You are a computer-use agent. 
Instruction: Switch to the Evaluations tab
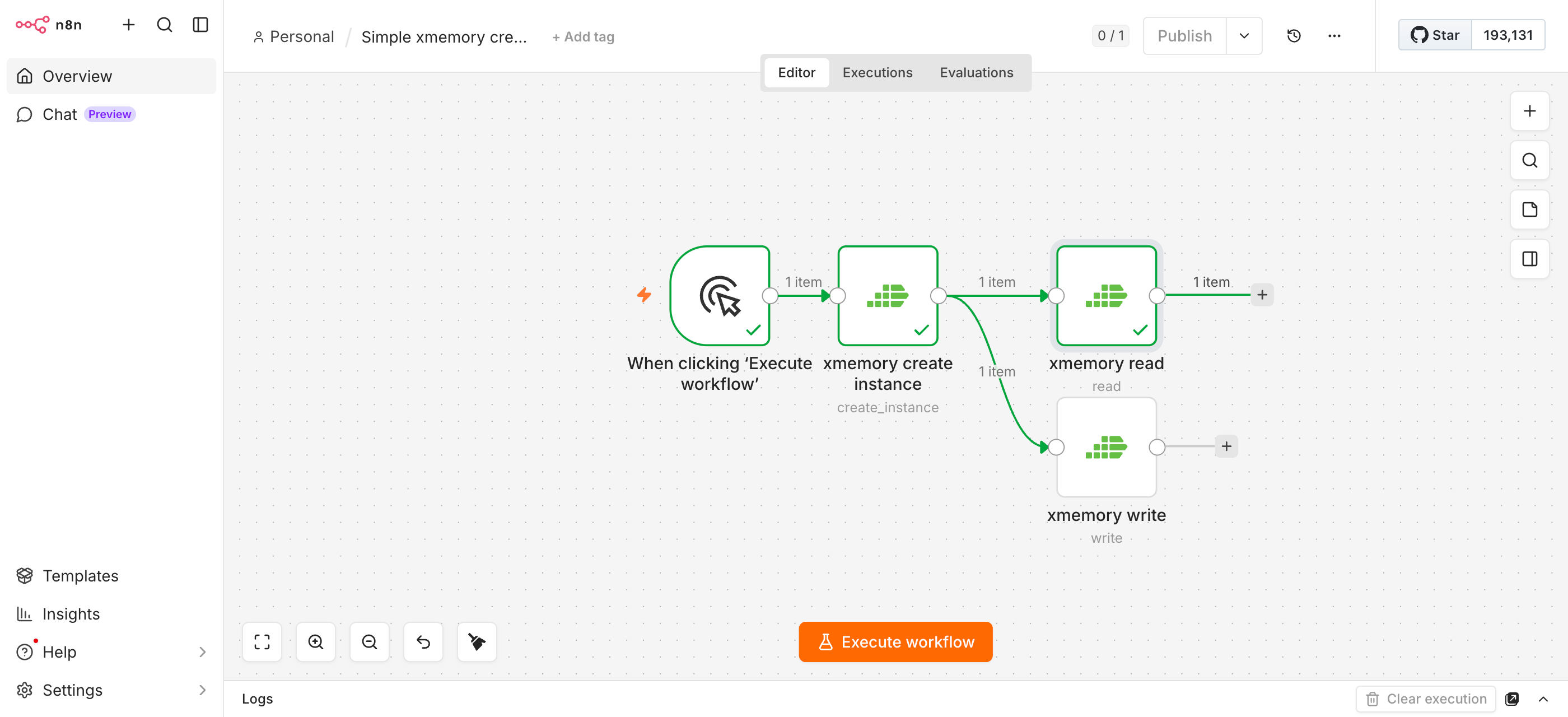(x=976, y=72)
